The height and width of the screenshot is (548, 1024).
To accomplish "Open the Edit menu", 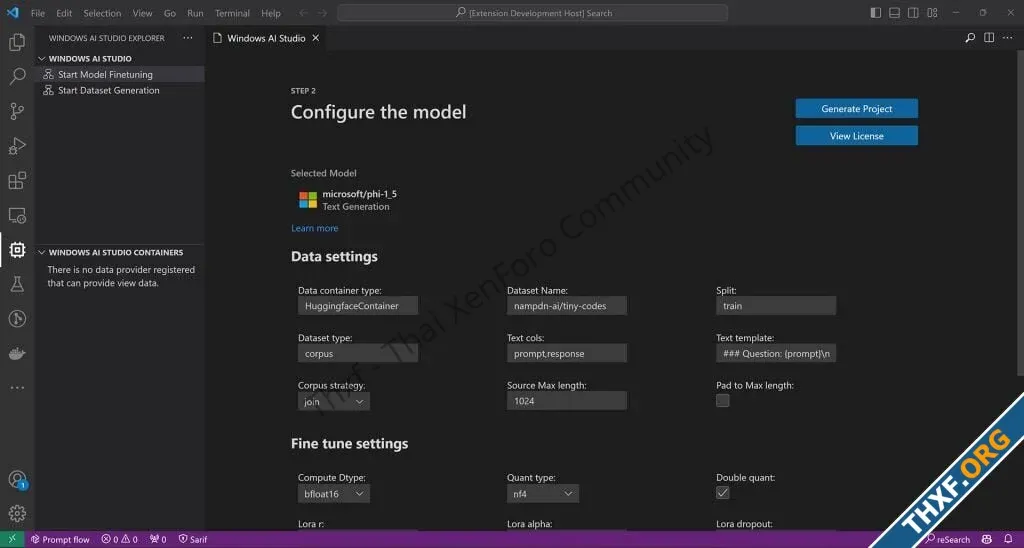I will [64, 13].
